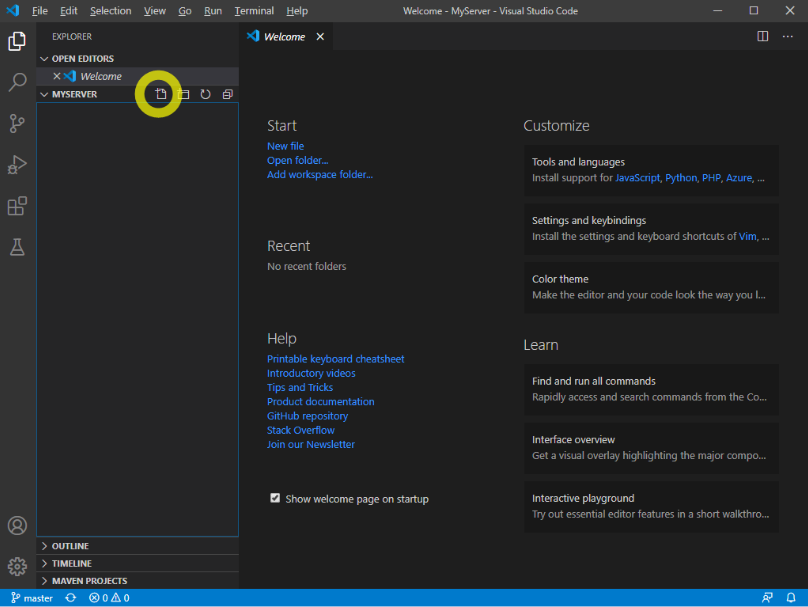Open the Interactive playground card
Screen dimensions: 808x607
(x=651, y=507)
